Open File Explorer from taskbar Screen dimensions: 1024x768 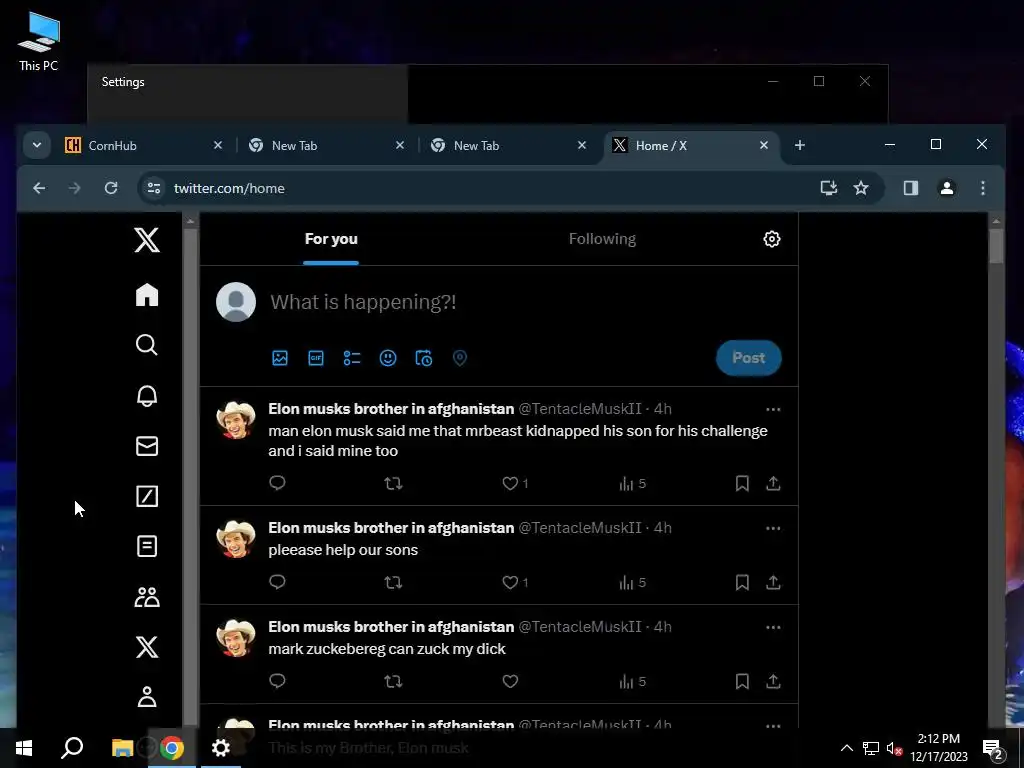(x=122, y=748)
